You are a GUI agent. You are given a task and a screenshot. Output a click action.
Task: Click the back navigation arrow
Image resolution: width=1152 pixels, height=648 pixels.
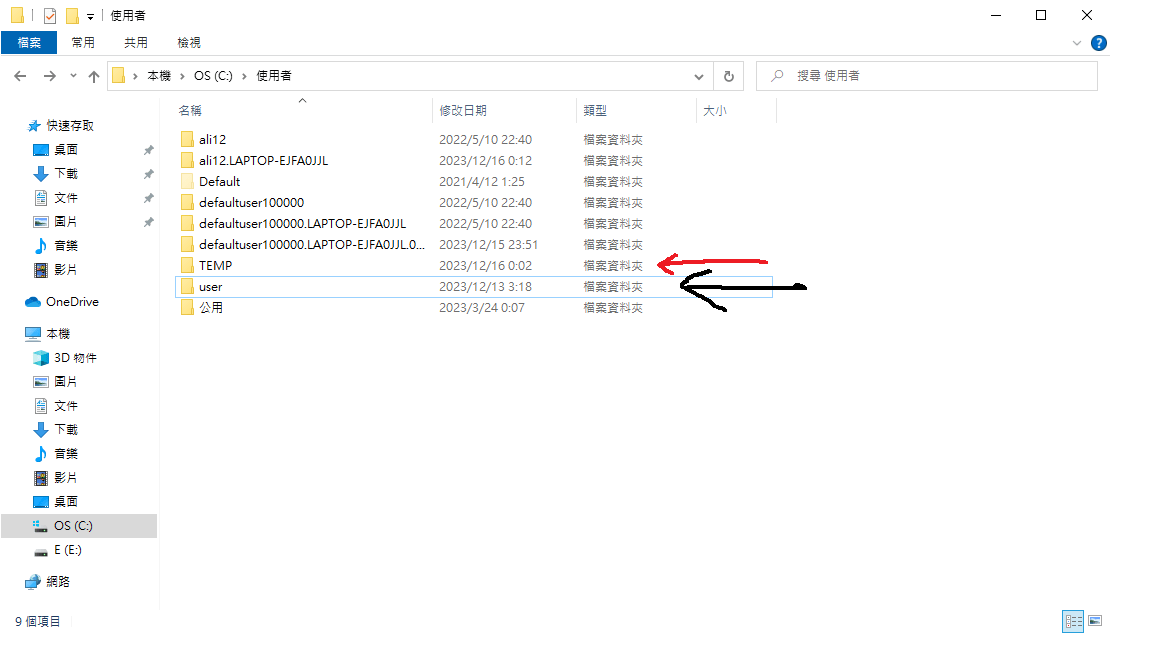pos(20,75)
